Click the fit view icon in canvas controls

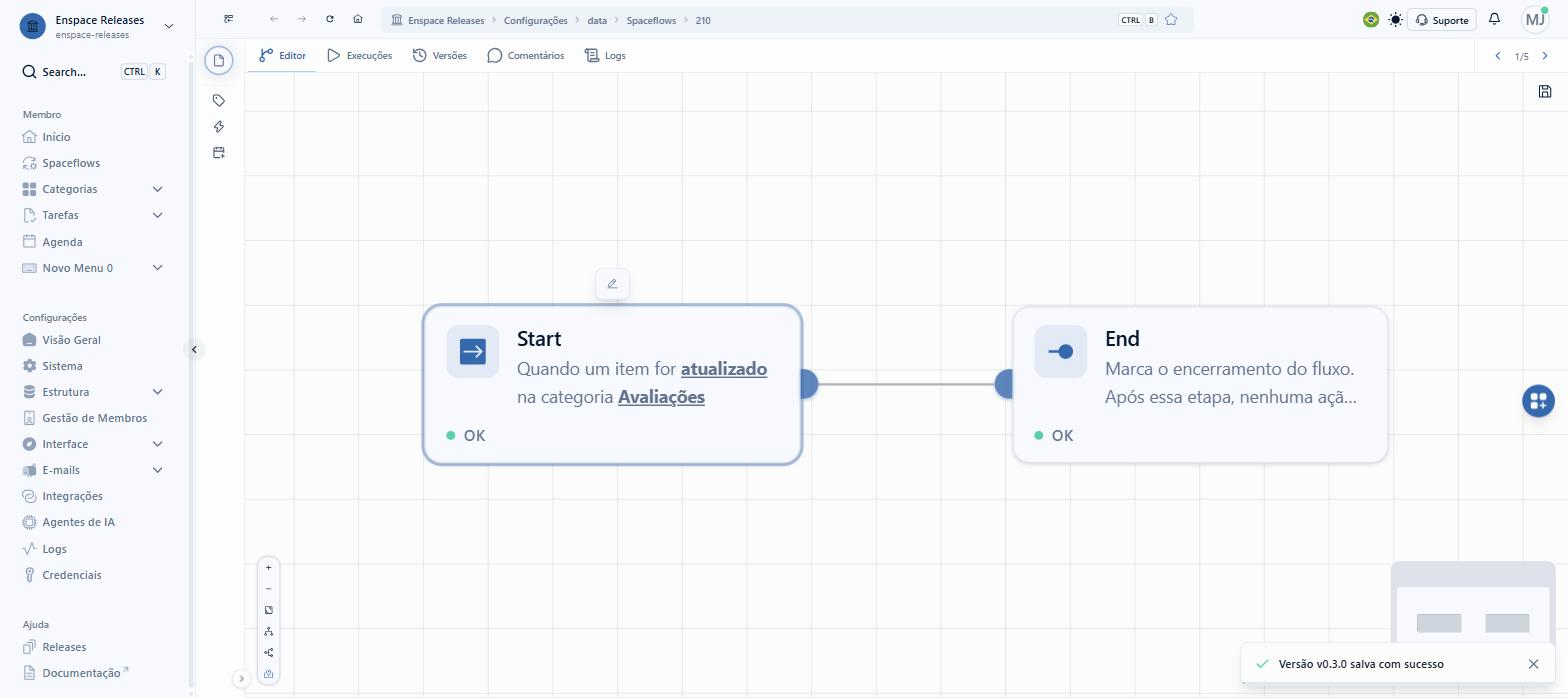[268, 610]
